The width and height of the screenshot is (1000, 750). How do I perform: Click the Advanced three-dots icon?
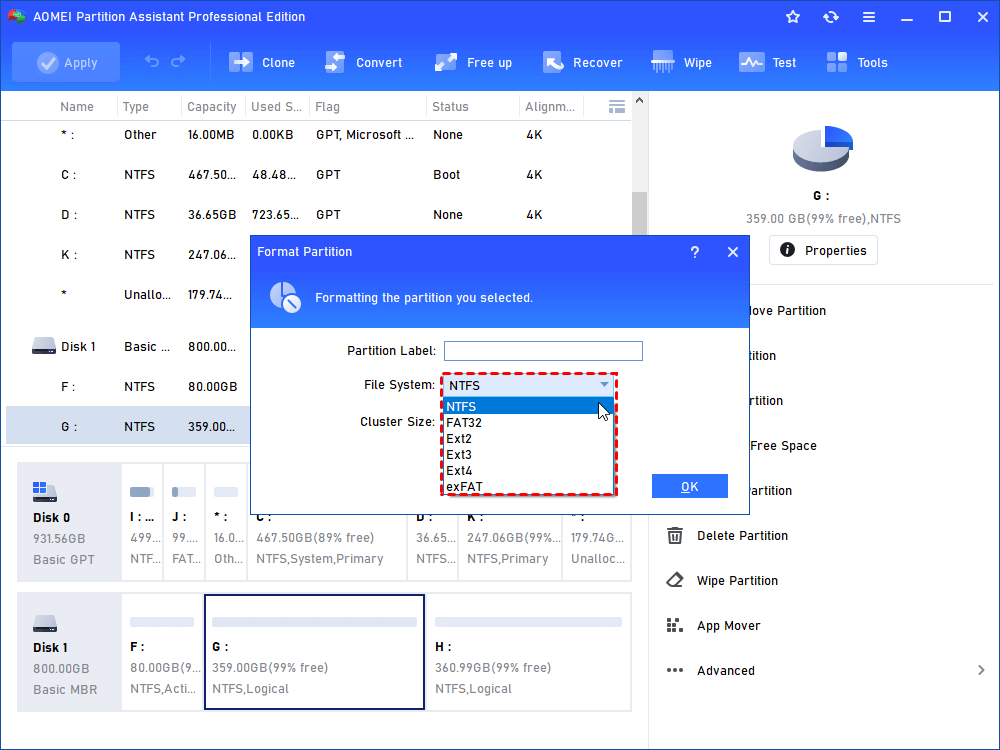coord(675,670)
